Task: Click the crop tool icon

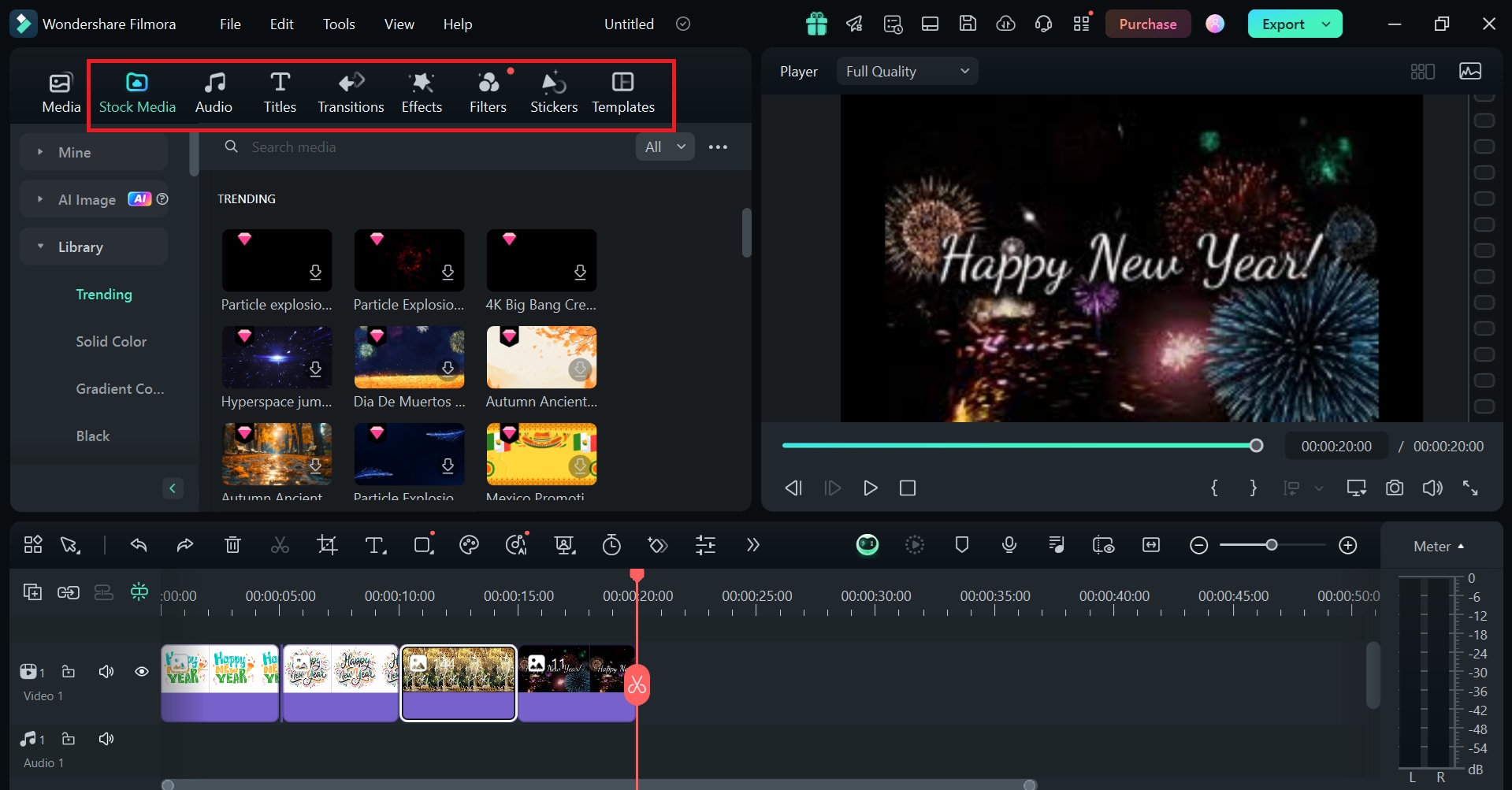Action: 327,545
